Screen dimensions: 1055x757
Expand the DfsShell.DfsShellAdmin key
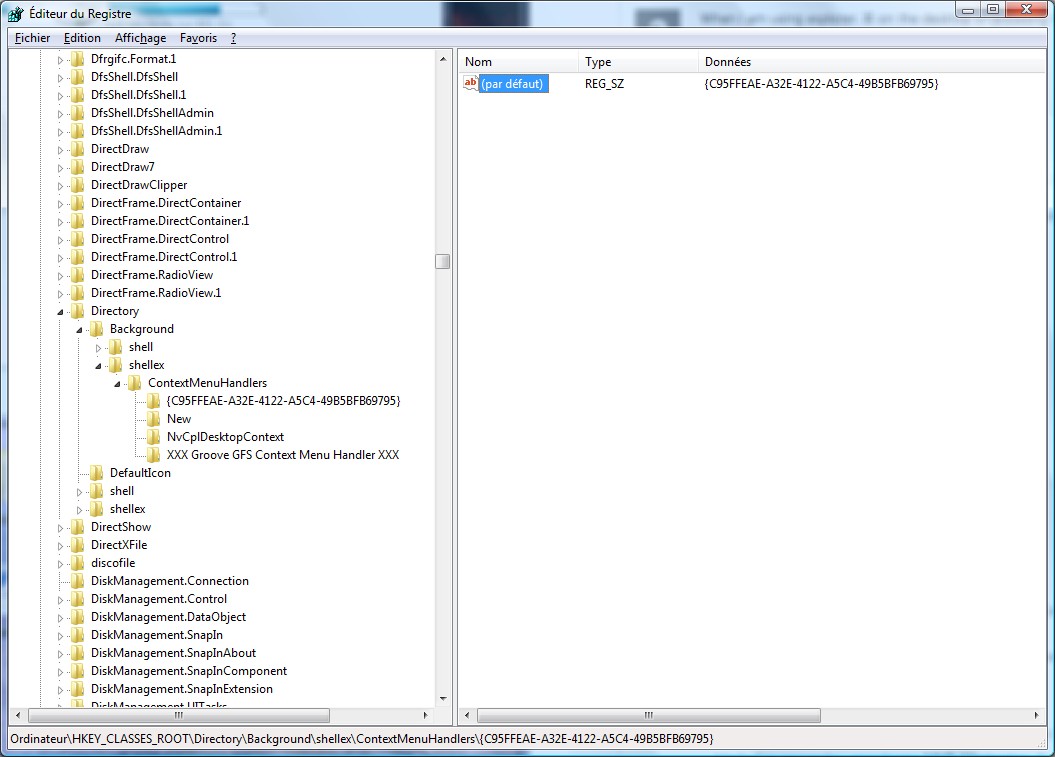(61, 114)
